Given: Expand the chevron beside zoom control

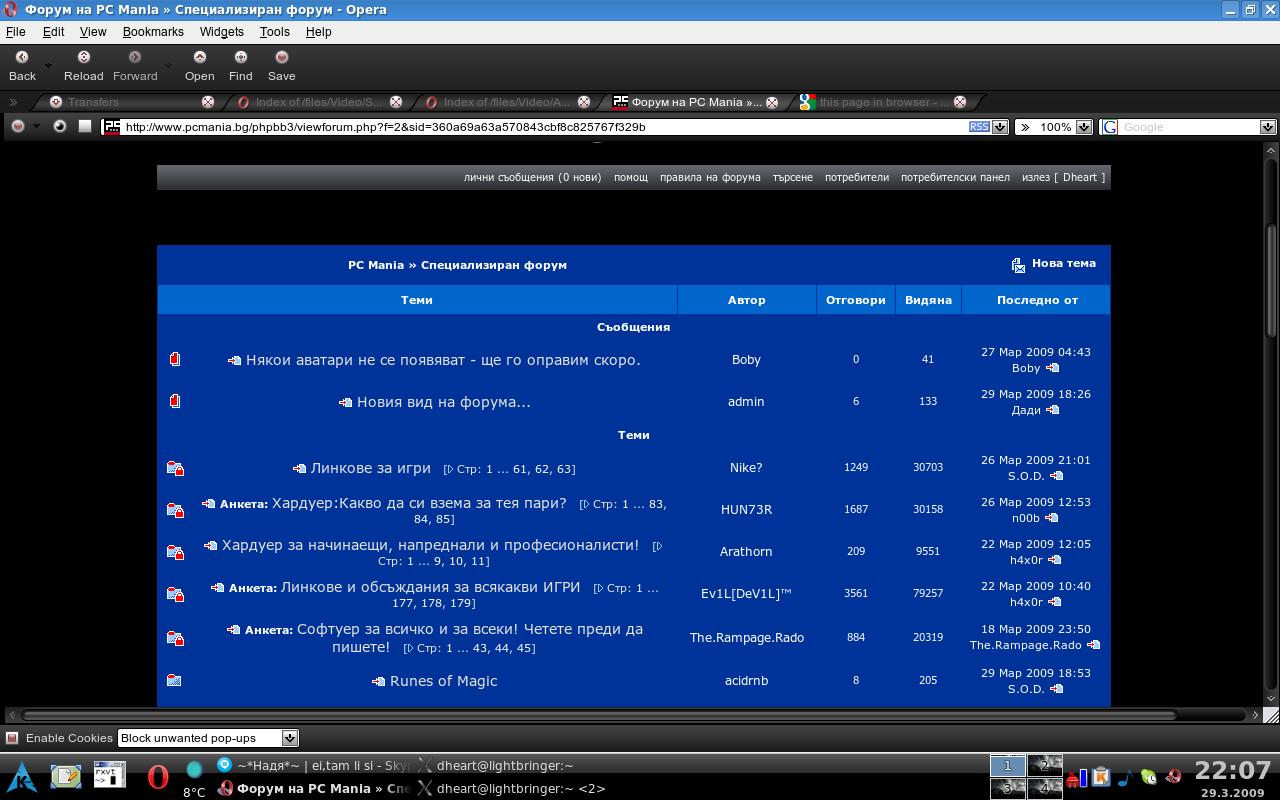Looking at the screenshot, I should (x=1024, y=127).
